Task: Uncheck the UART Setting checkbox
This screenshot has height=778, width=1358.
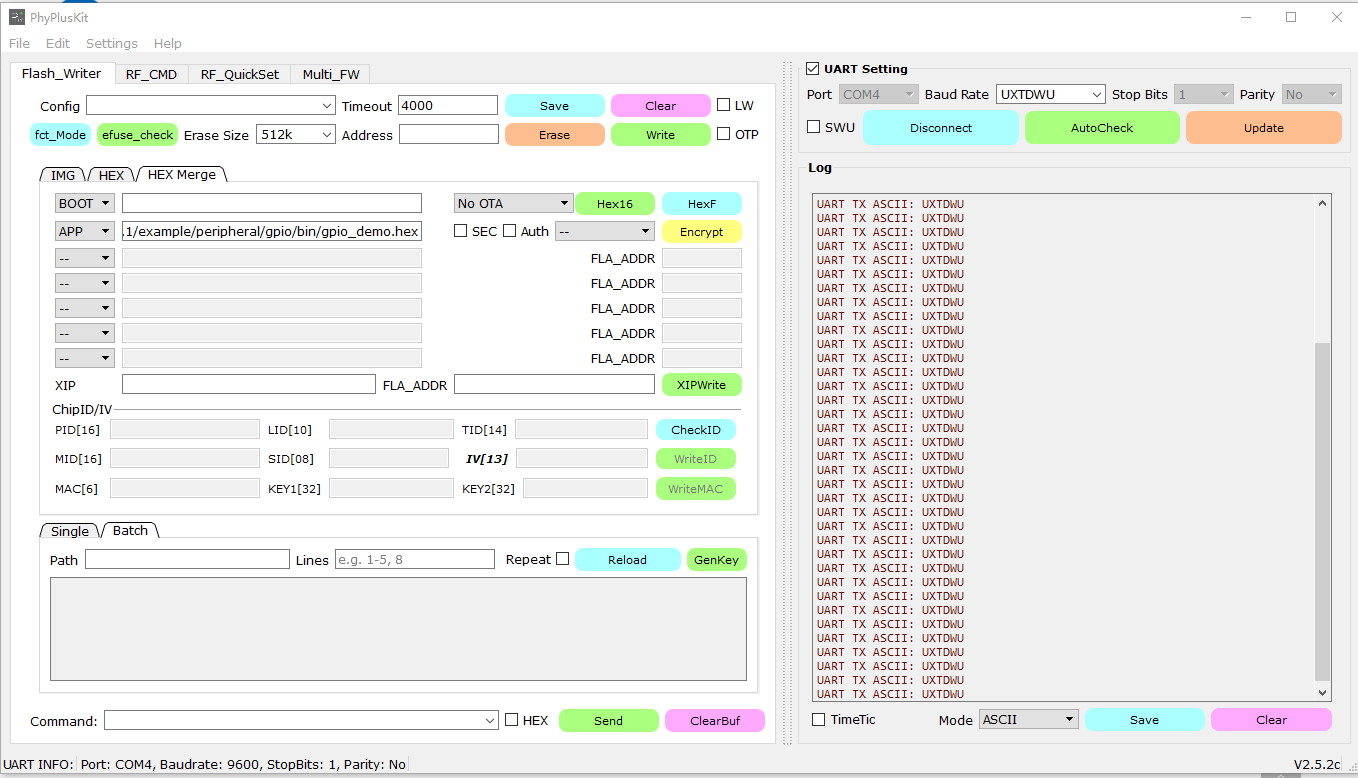Action: point(813,69)
